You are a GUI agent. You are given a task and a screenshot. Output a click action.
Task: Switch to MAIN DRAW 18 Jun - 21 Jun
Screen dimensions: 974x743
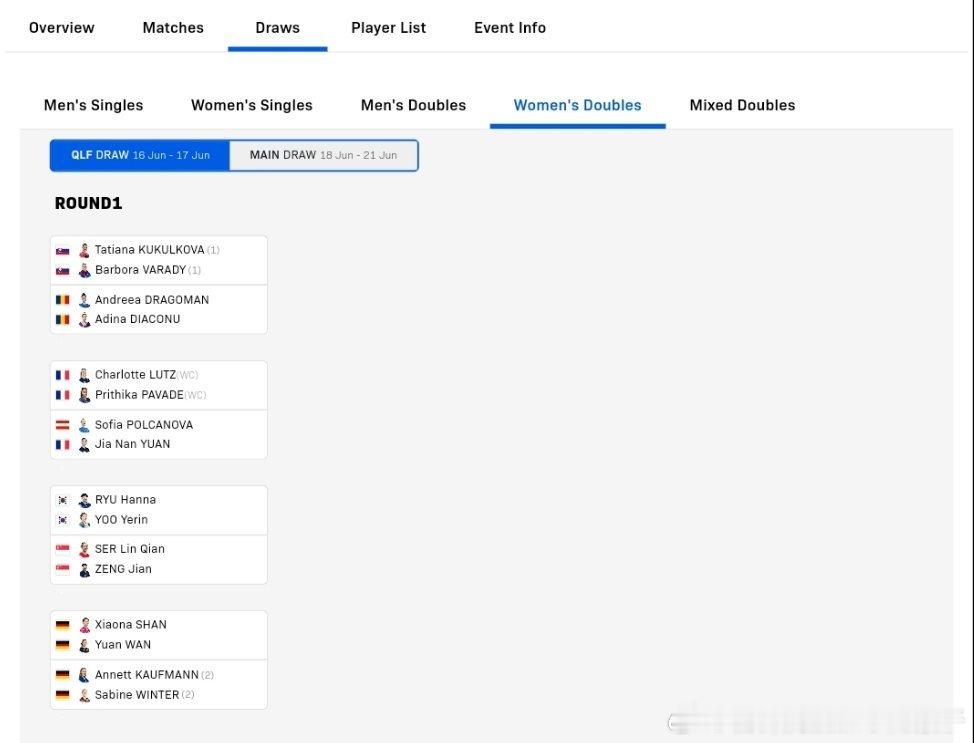[x=324, y=155]
